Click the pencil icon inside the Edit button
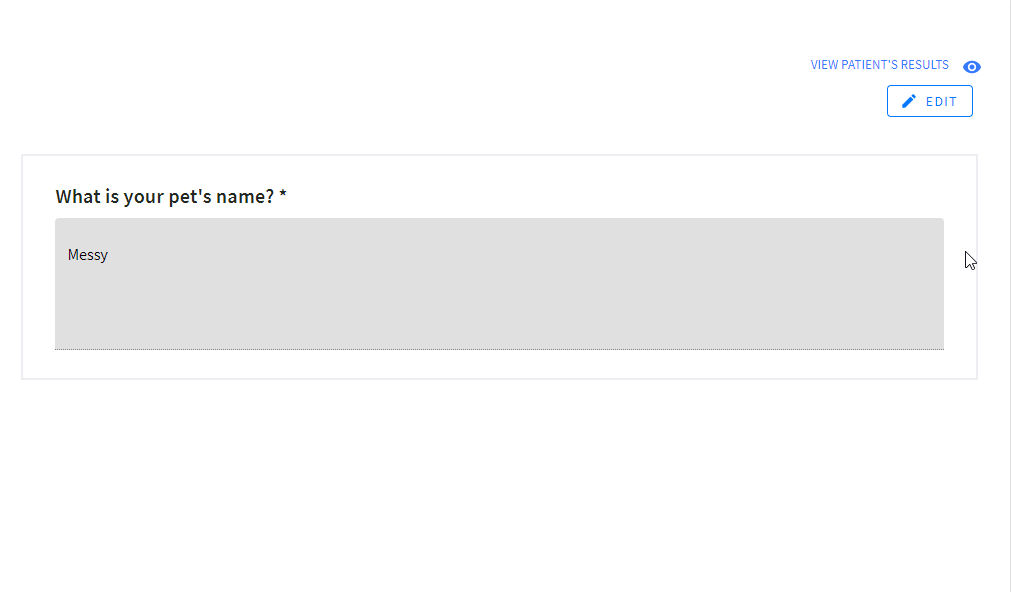1011x592 pixels. coord(909,101)
